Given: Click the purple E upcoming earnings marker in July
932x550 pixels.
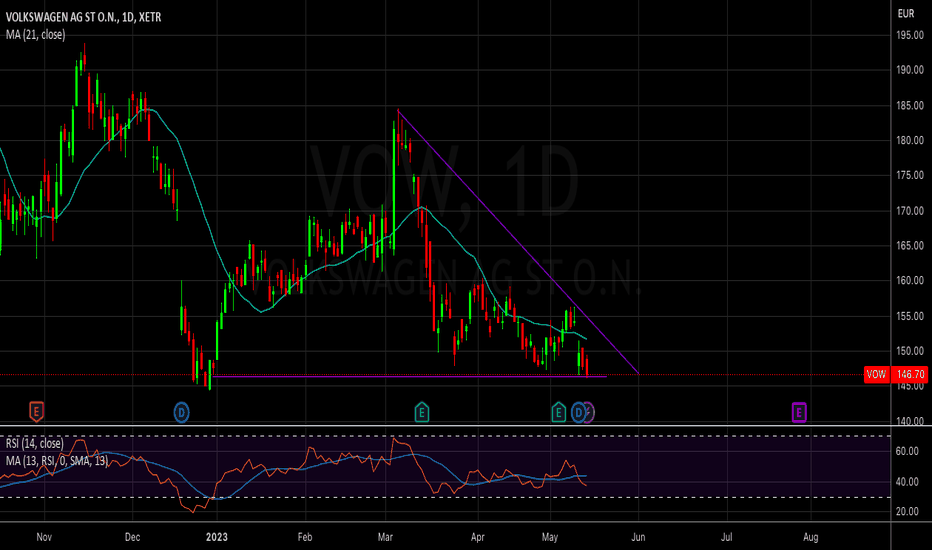Looking at the screenshot, I should [799, 411].
